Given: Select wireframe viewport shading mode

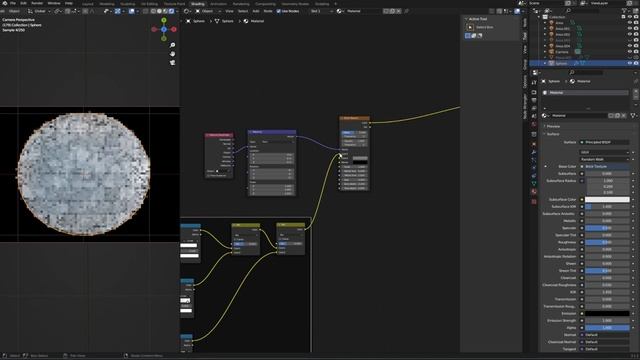Looking at the screenshot, I should click(x=153, y=11).
